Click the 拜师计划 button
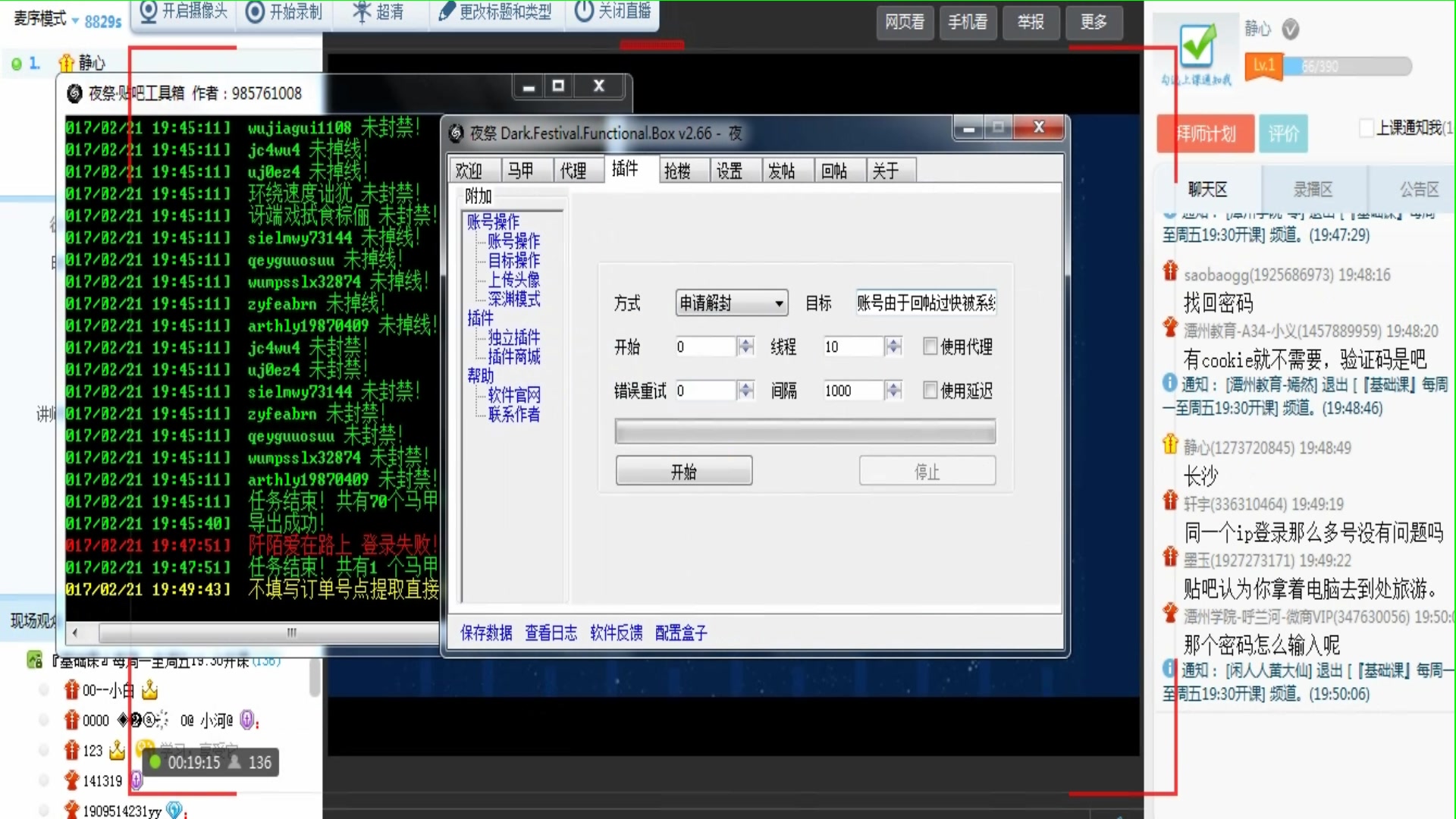 coord(1206,134)
